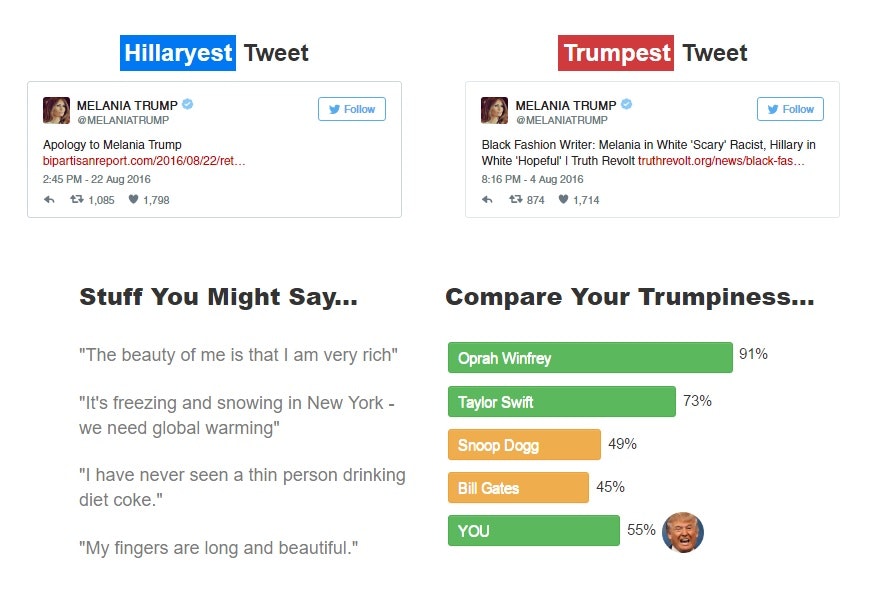Click the Trump face beside the YOU bar
This screenshot has height=603, width=873.
681,532
